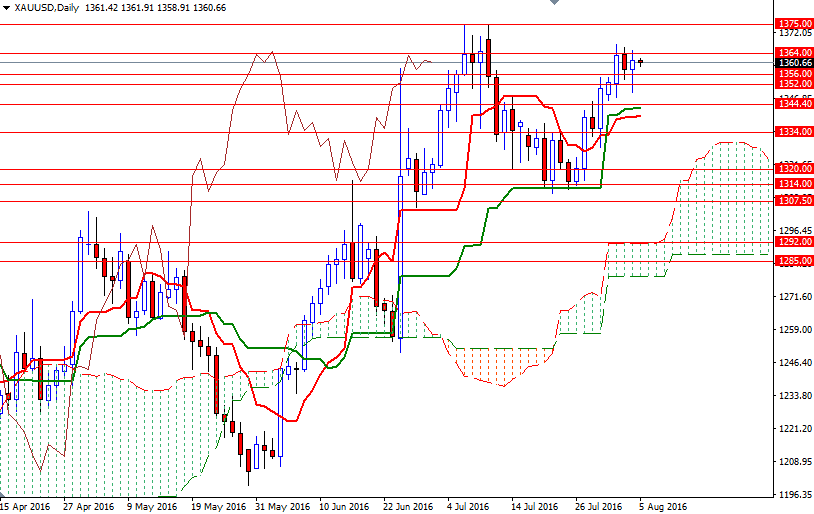The width and height of the screenshot is (814, 514).
Task: Click the latest small red candle at 1360
Action: (x=641, y=62)
